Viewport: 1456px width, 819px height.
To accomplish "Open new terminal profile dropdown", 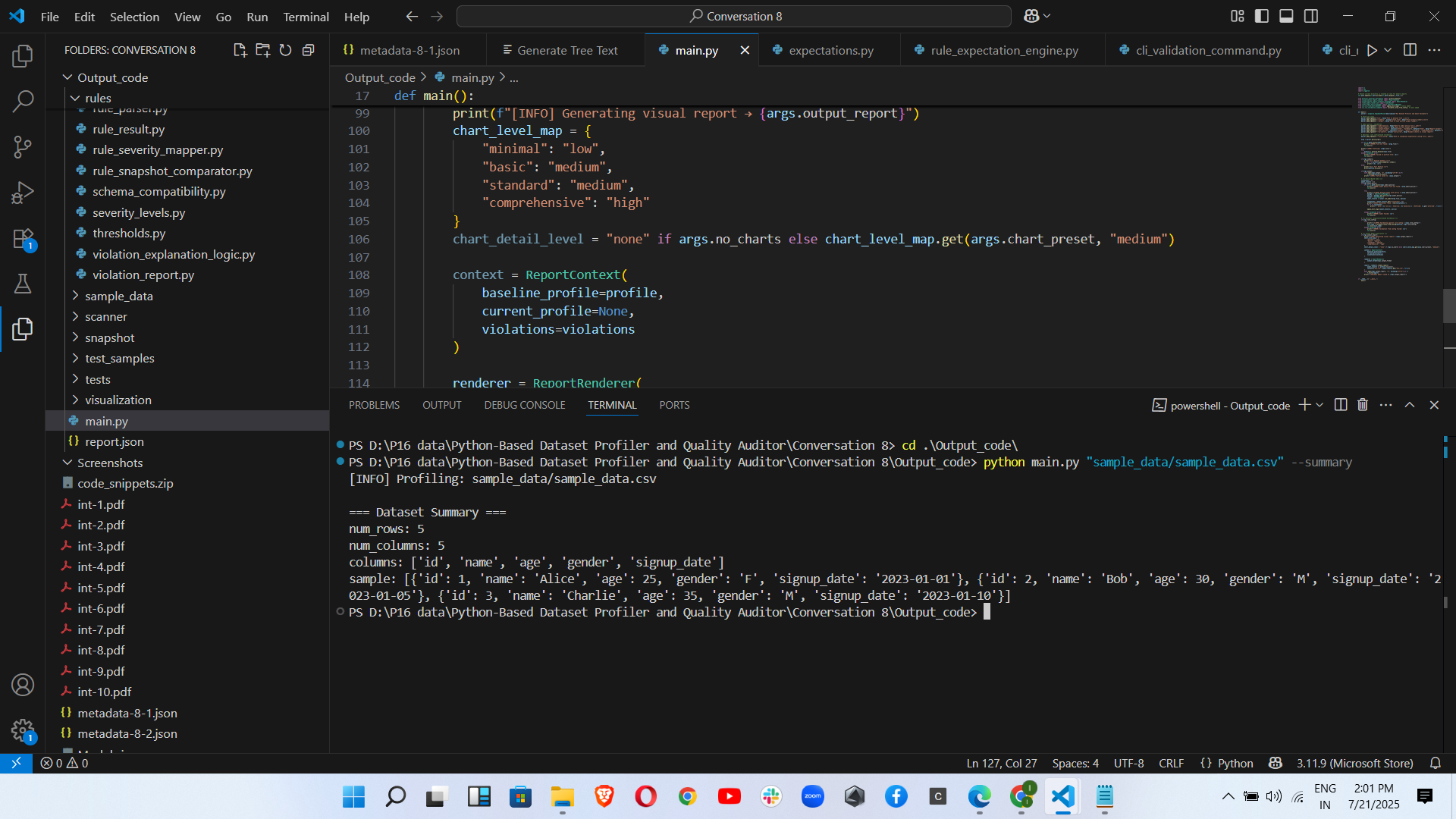I will [1320, 405].
